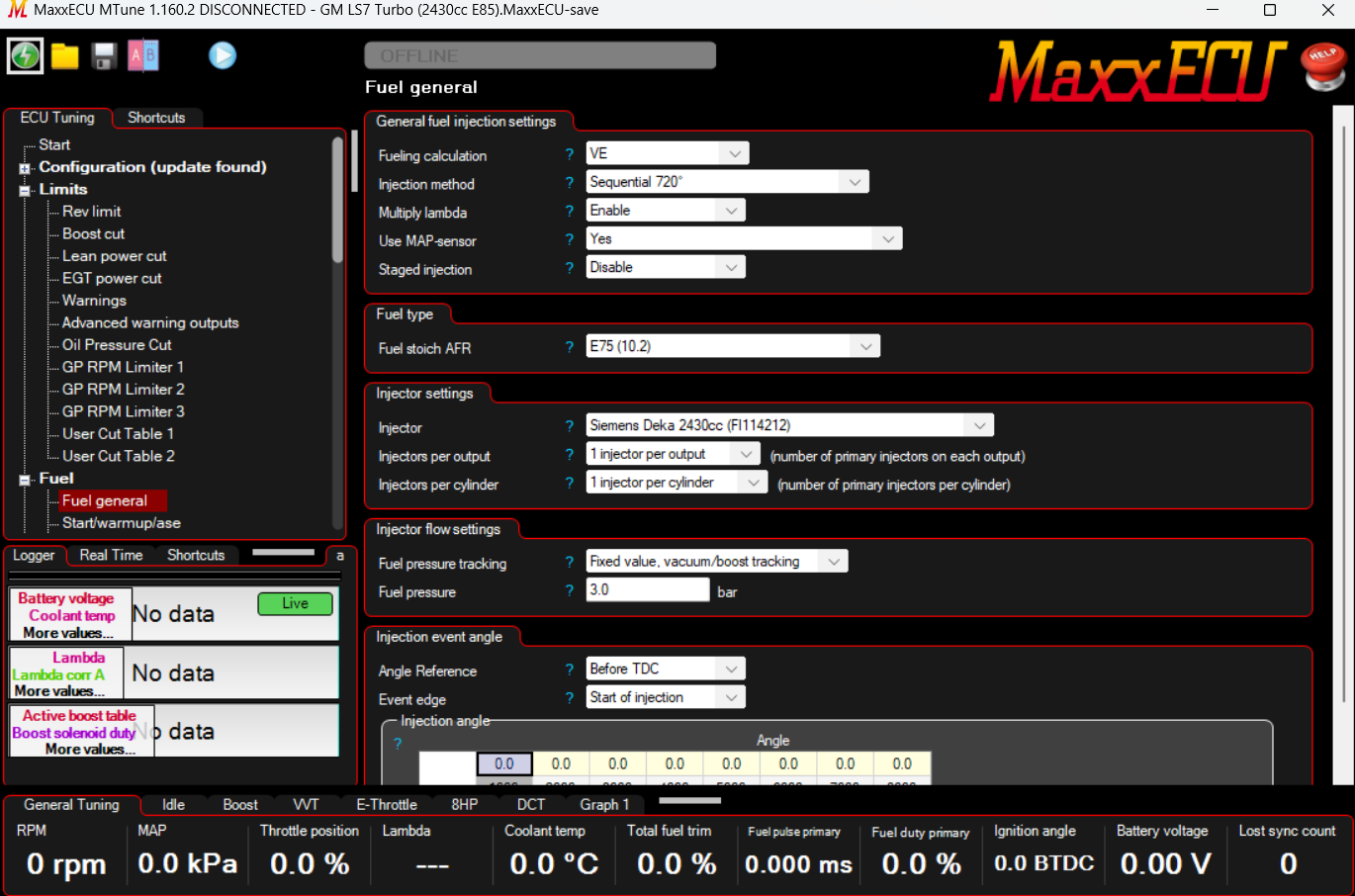Open the 8HP tab
Screen dimensions: 1355x896
464,805
